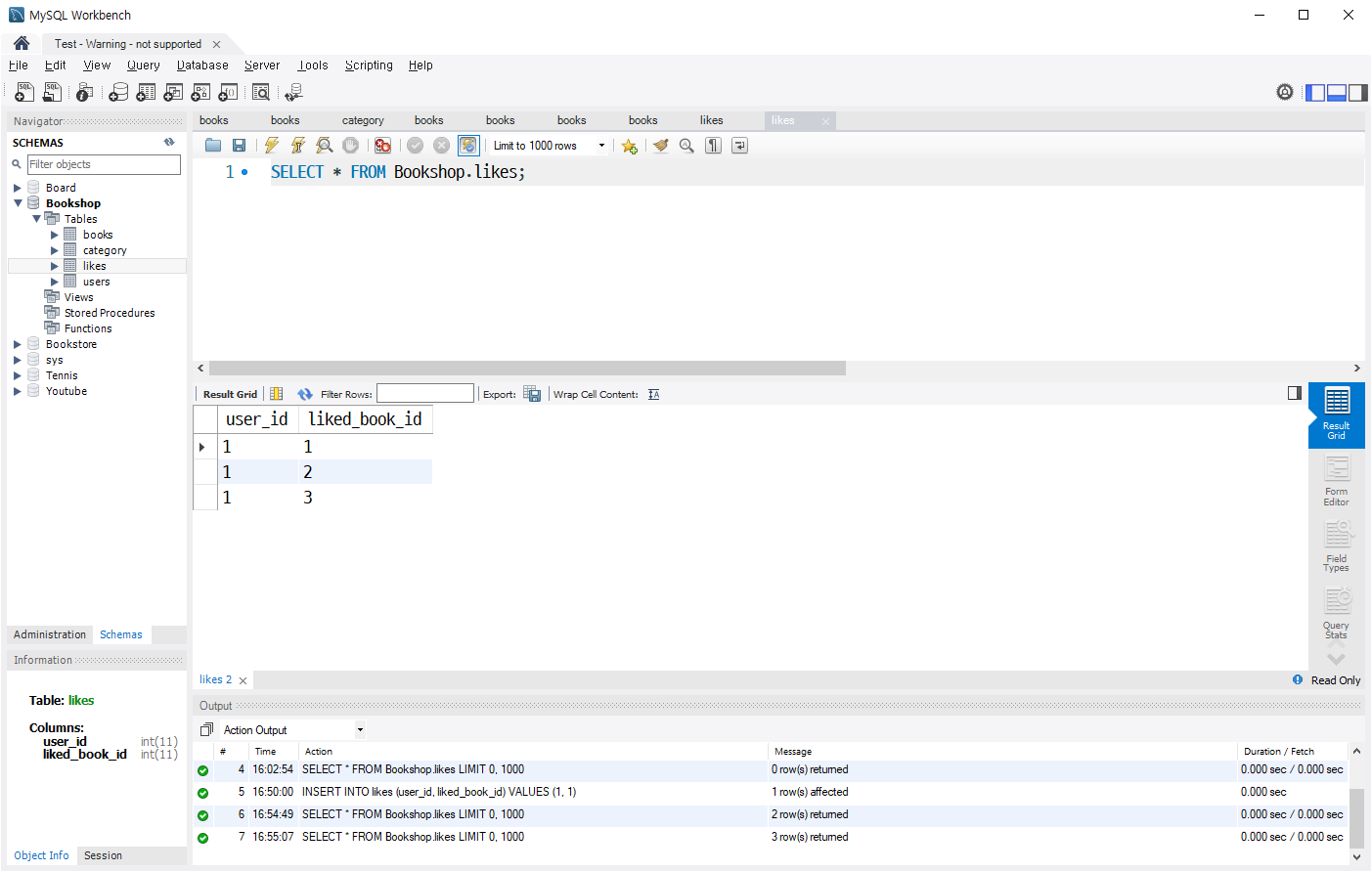The image size is (1372, 872).
Task: Create a new stored procedure
Action: click(200, 92)
